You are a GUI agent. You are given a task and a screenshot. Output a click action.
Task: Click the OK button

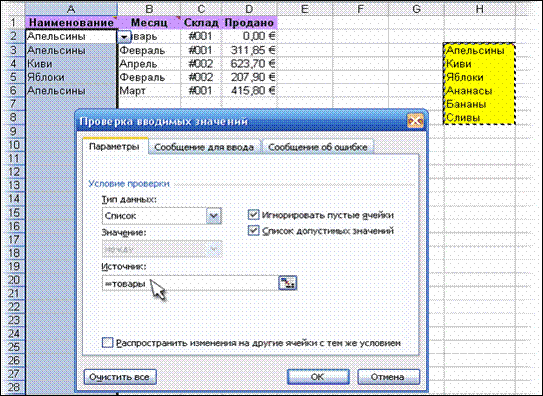point(318,377)
